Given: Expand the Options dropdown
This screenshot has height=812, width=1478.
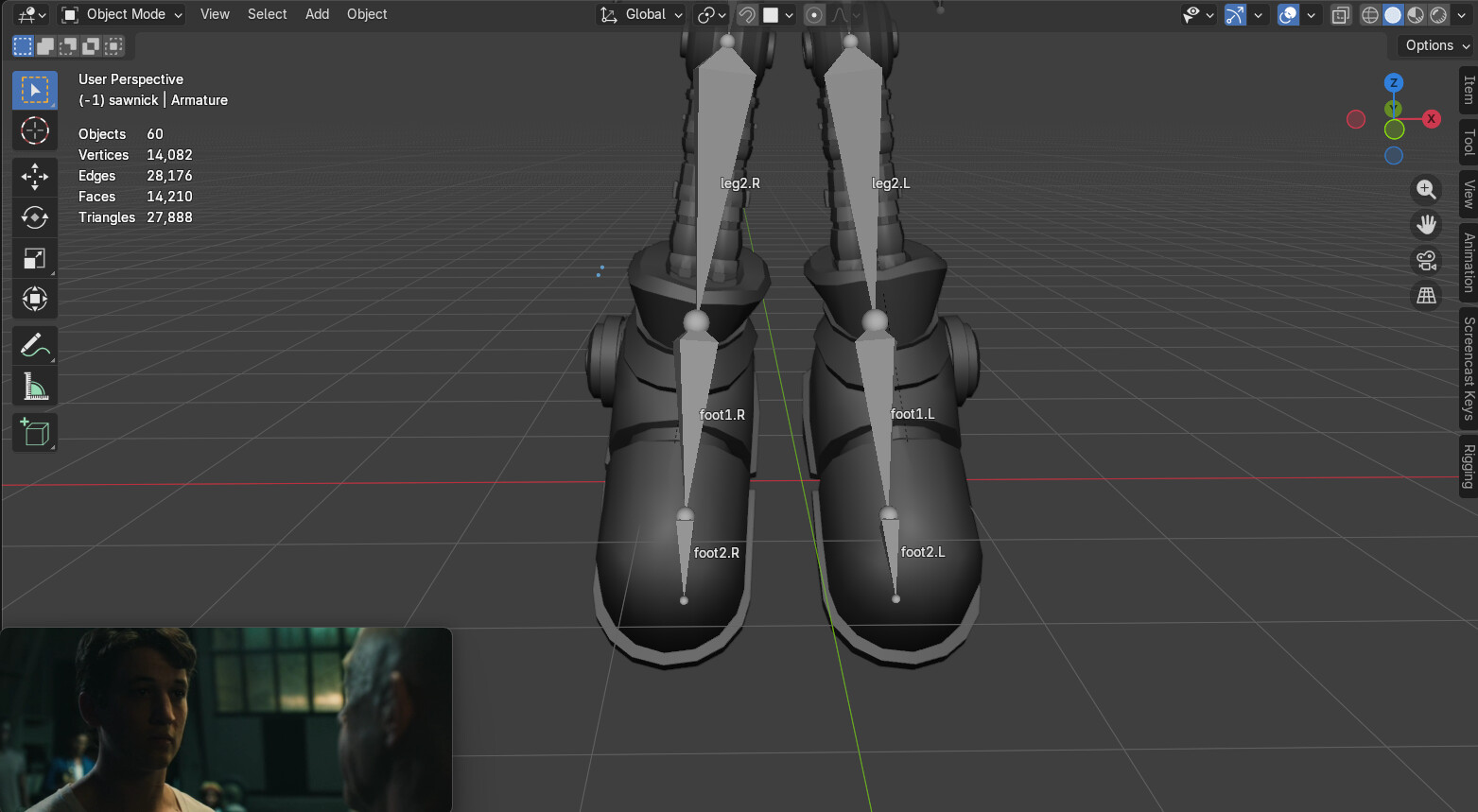Looking at the screenshot, I should (1436, 45).
